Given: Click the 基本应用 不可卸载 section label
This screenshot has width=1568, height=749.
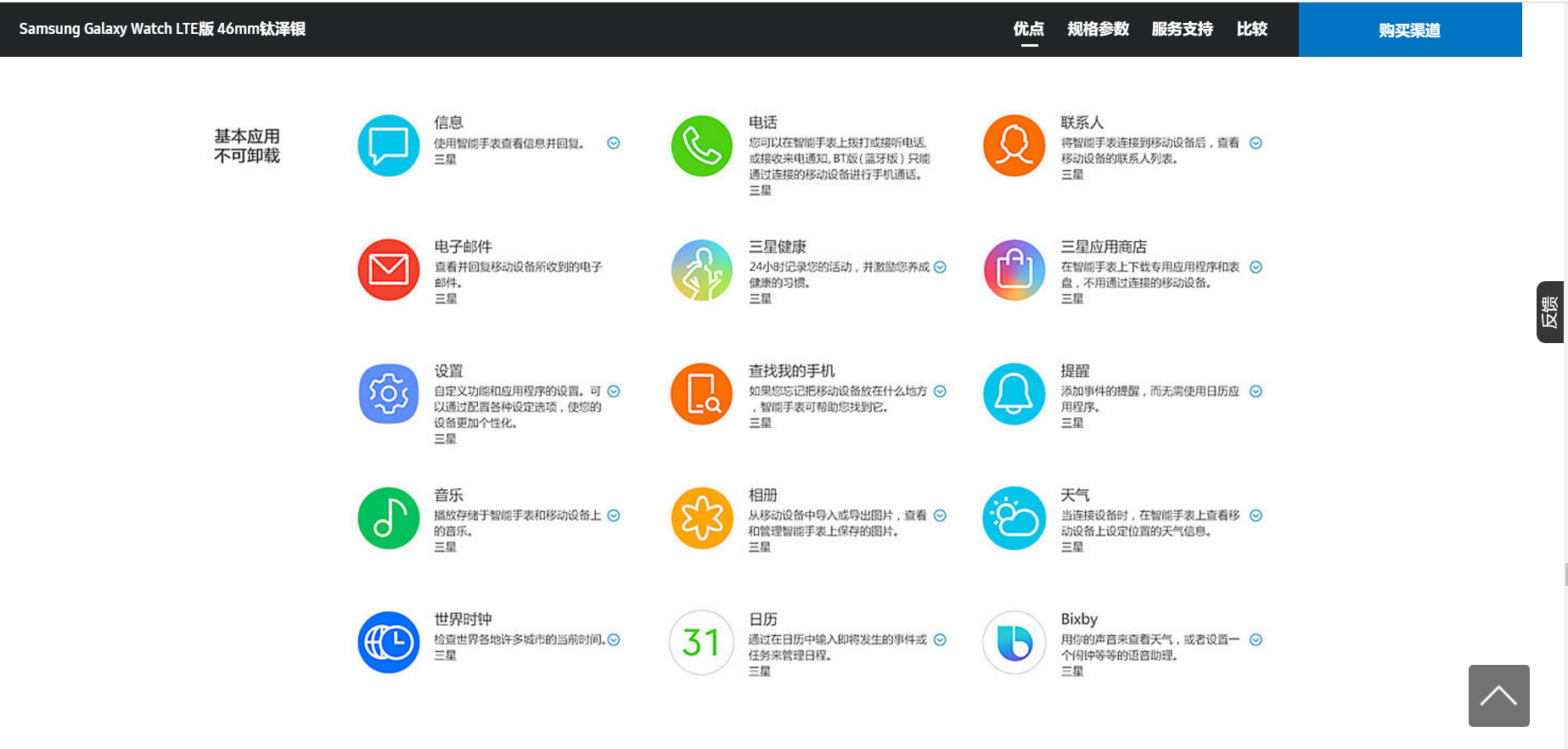Looking at the screenshot, I should (x=247, y=145).
